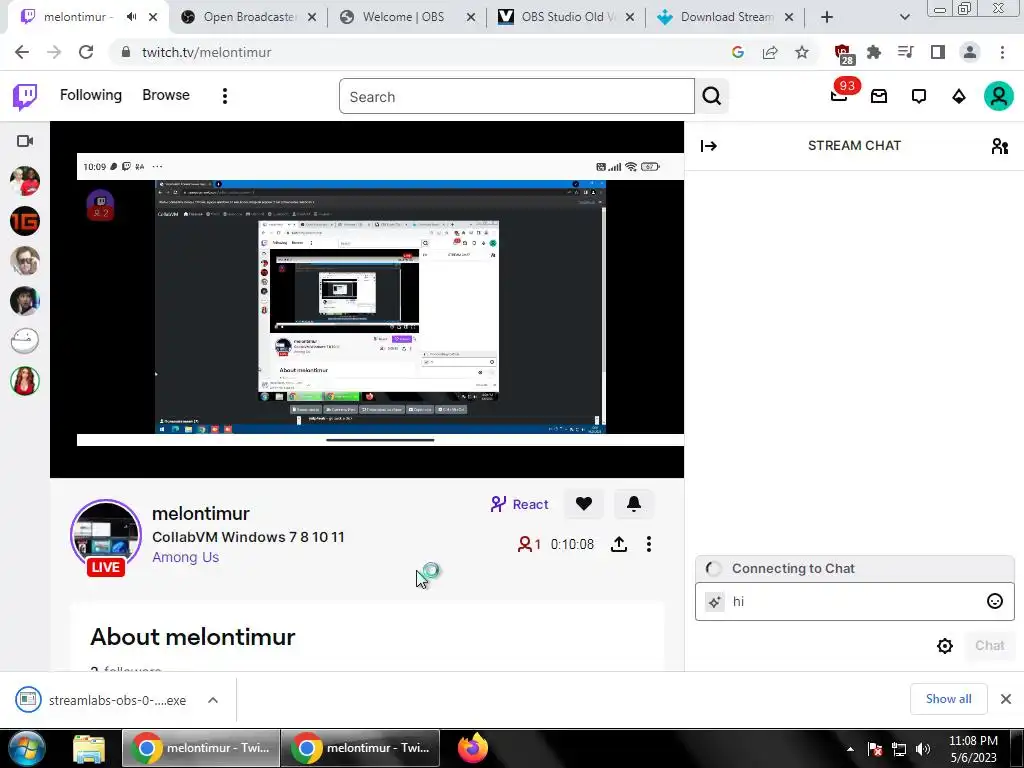Click the Among Us category link
This screenshot has width=1024, height=768.
tap(185, 557)
